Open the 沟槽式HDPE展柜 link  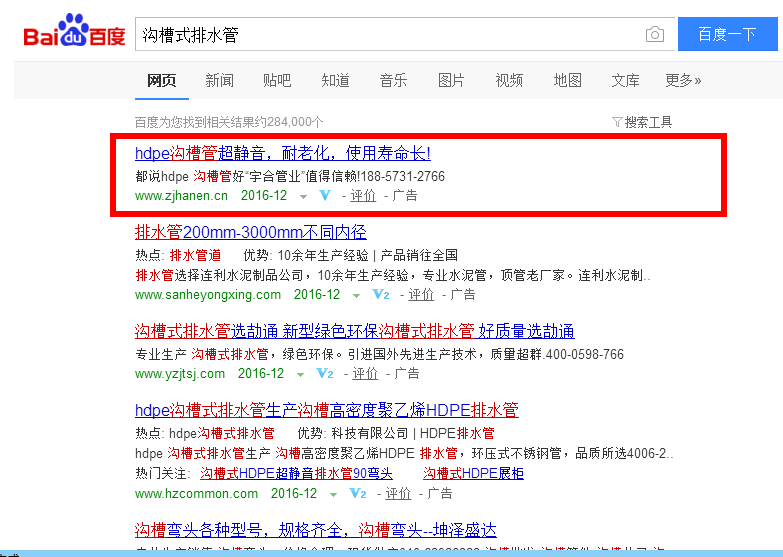pyautogui.click(x=473, y=473)
